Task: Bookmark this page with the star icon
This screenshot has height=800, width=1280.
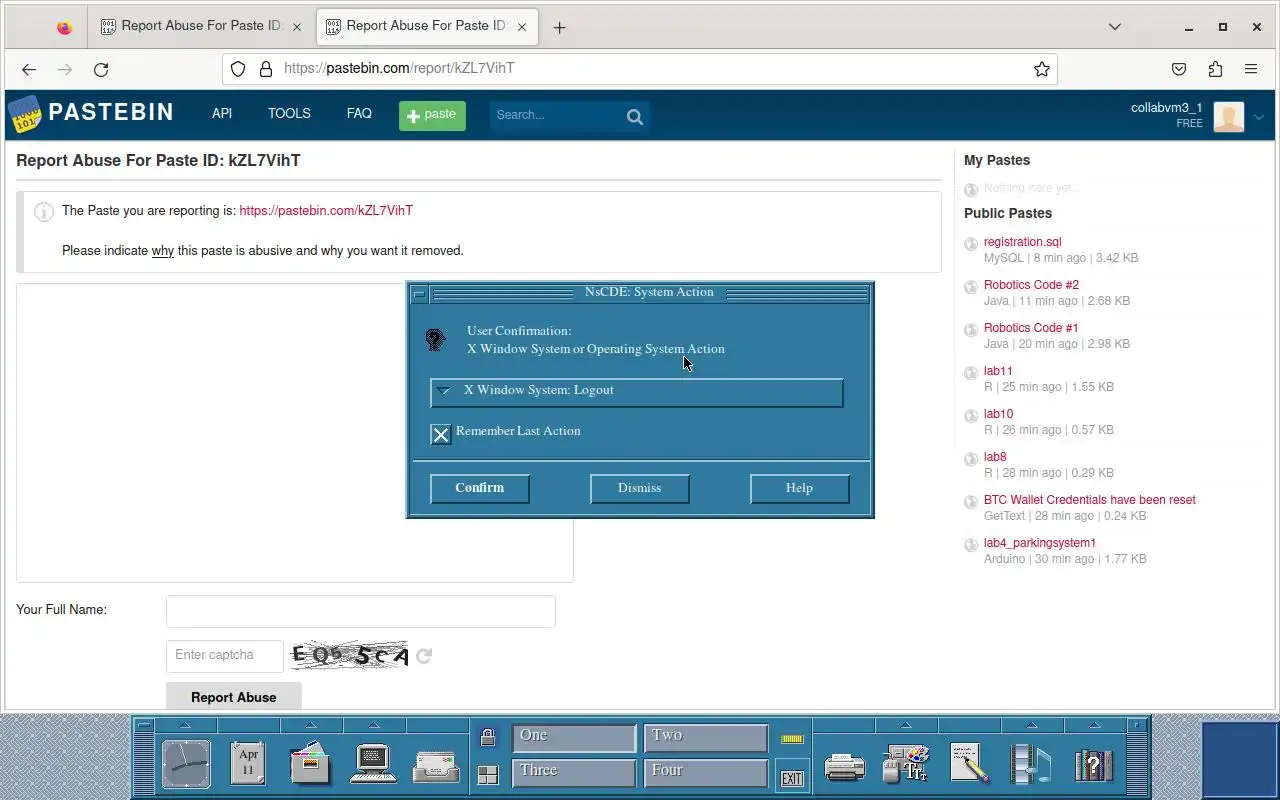Action: pos(1042,69)
